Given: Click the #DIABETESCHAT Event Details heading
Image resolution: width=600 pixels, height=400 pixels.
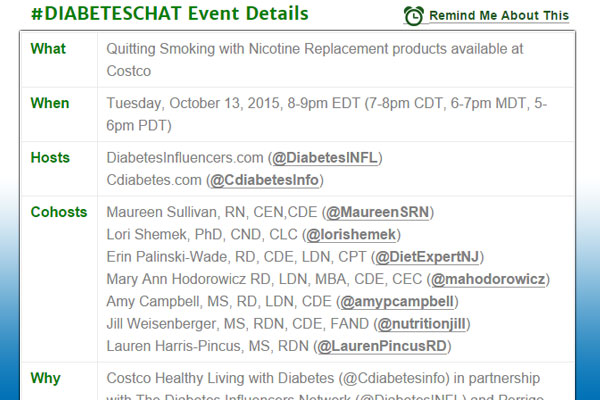Looking at the screenshot, I should [x=170, y=14].
